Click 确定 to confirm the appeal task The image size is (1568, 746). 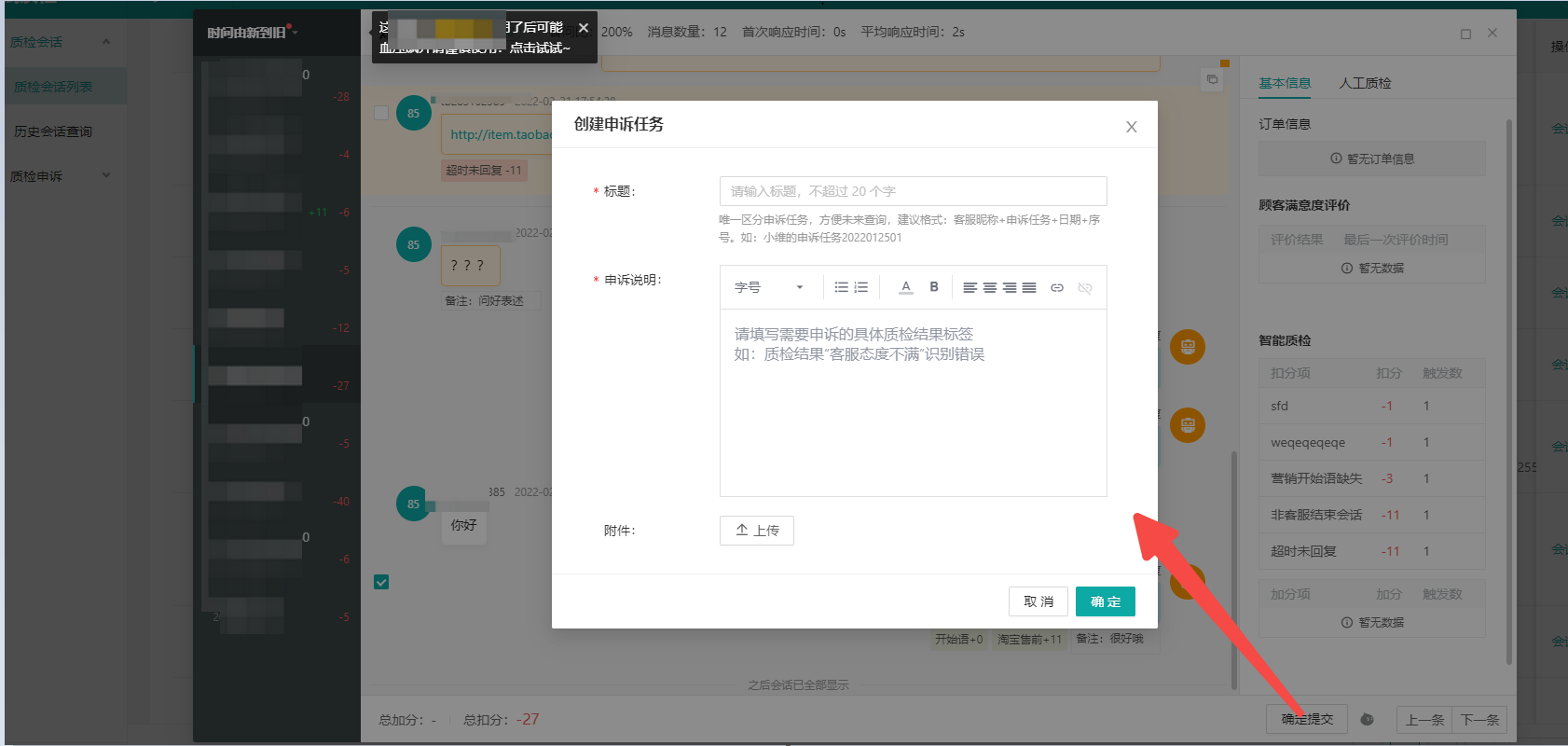(1106, 601)
